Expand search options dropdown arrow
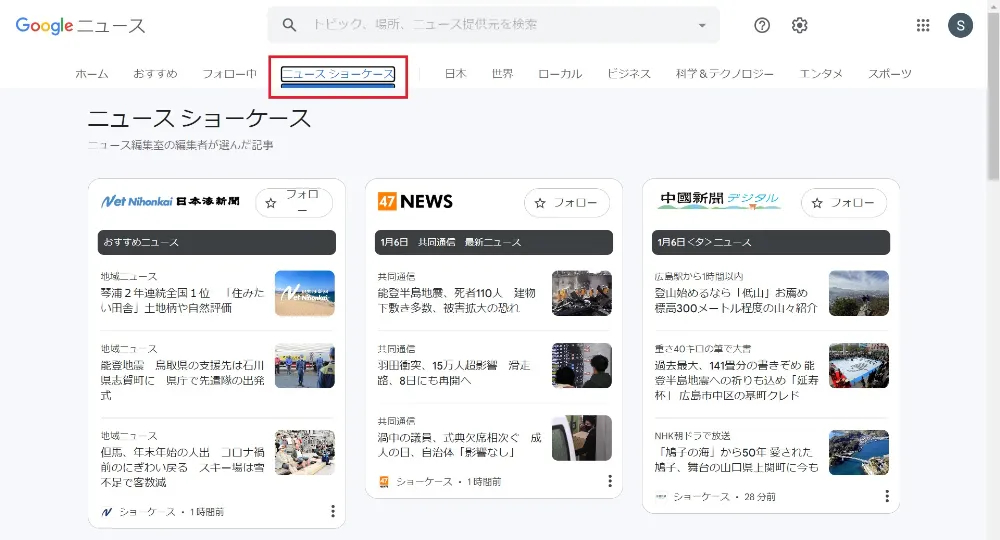 click(702, 26)
